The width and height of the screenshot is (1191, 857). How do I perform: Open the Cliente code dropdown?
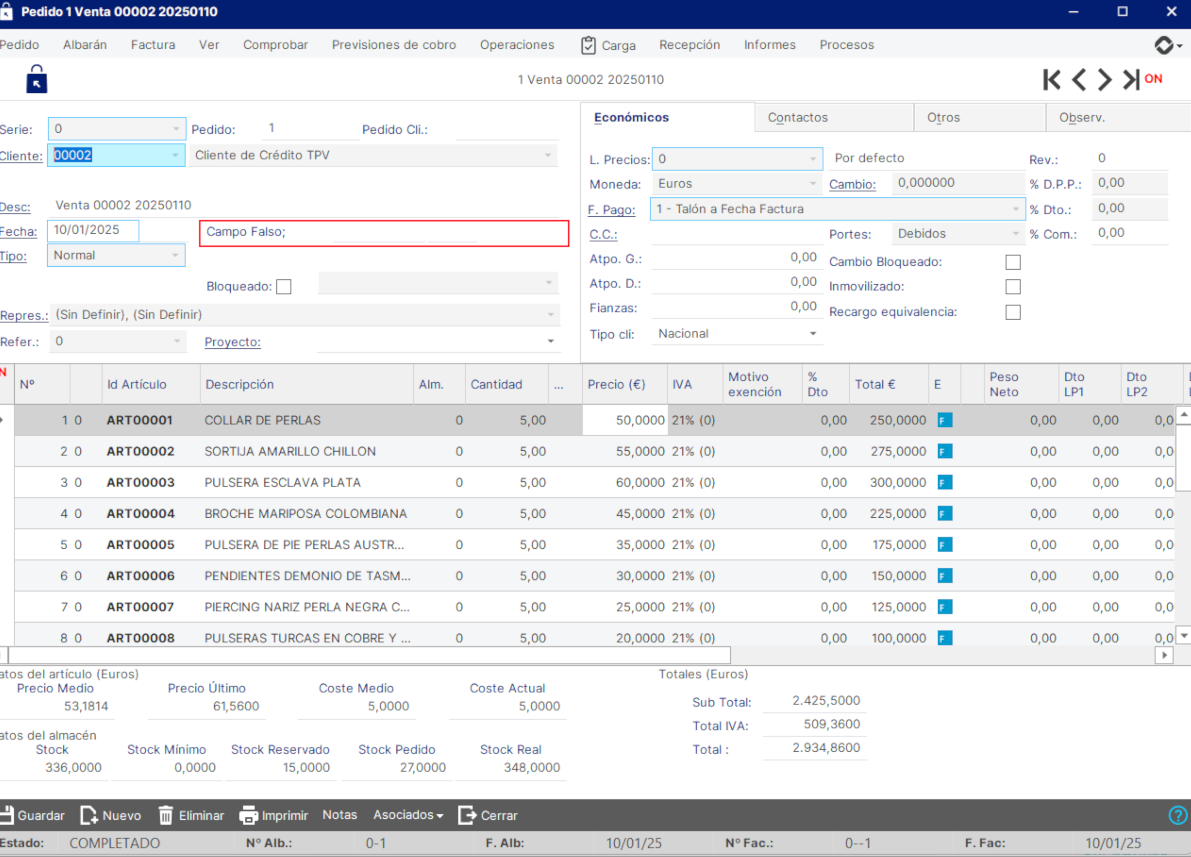(x=175, y=155)
